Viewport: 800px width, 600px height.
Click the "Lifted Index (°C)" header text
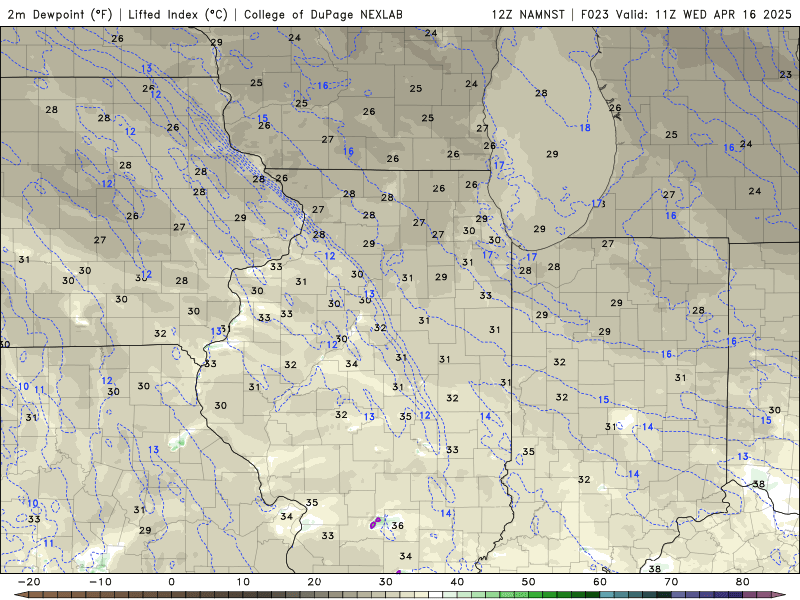click(x=178, y=14)
